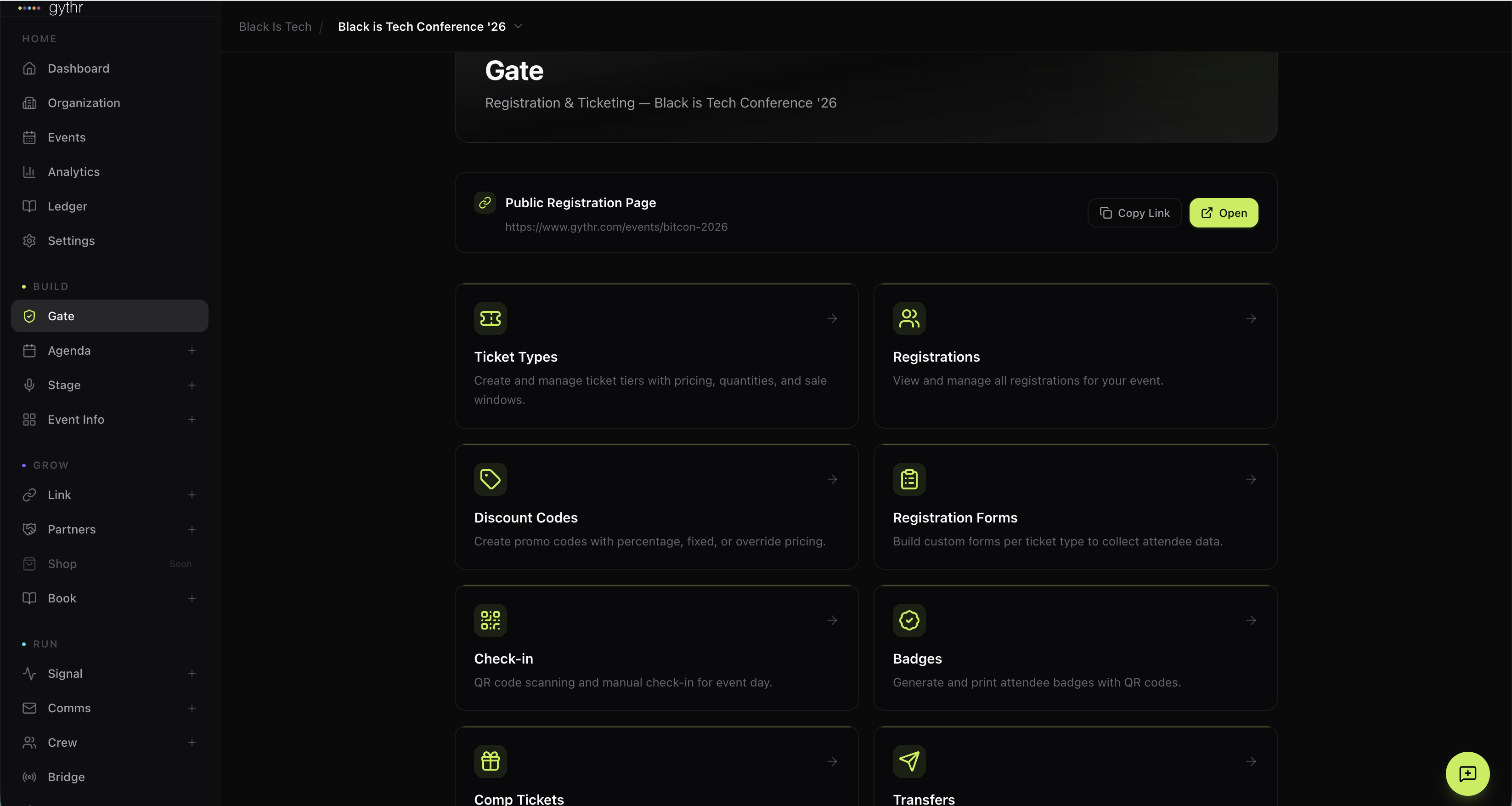Open the Ticket Types ticket icon
Viewport: 1512px width, 806px height.
490,319
